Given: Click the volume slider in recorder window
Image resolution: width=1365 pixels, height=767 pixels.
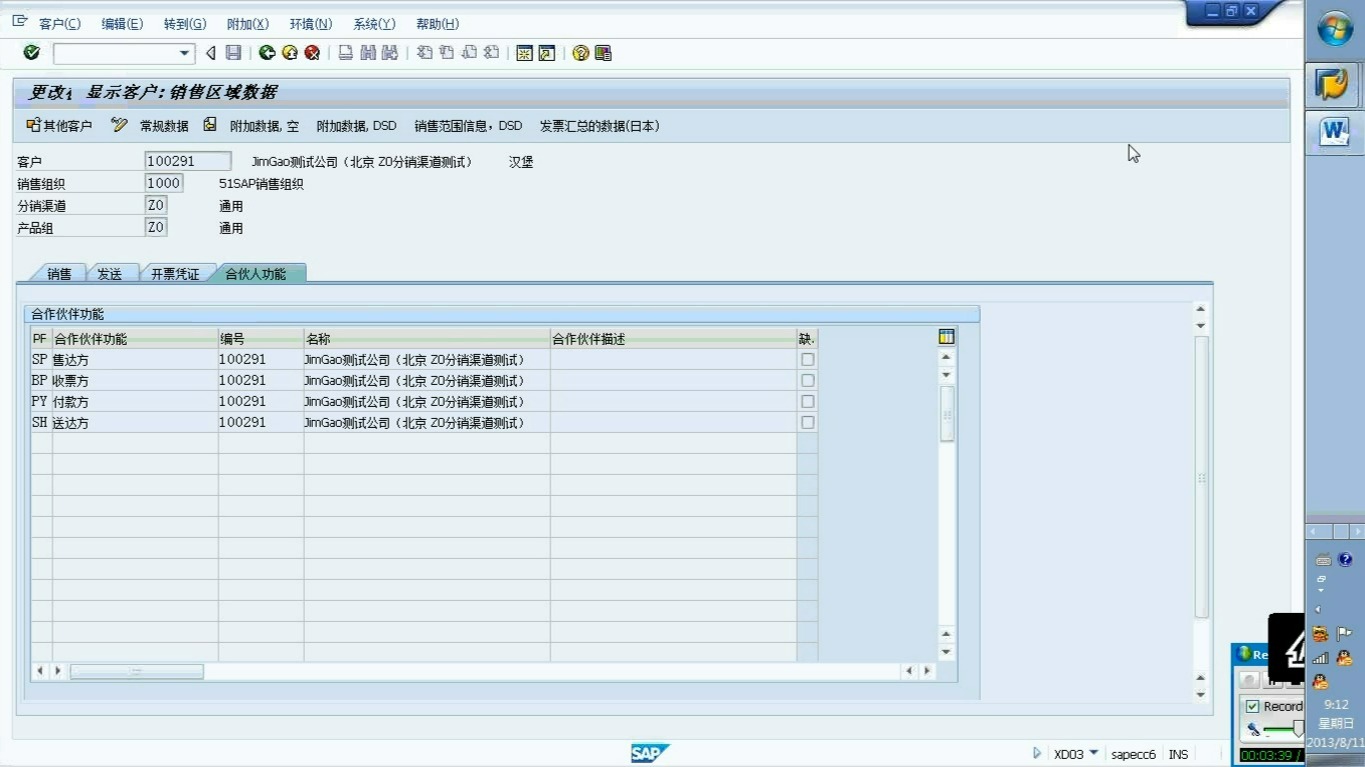Looking at the screenshot, I should coord(1297,728).
